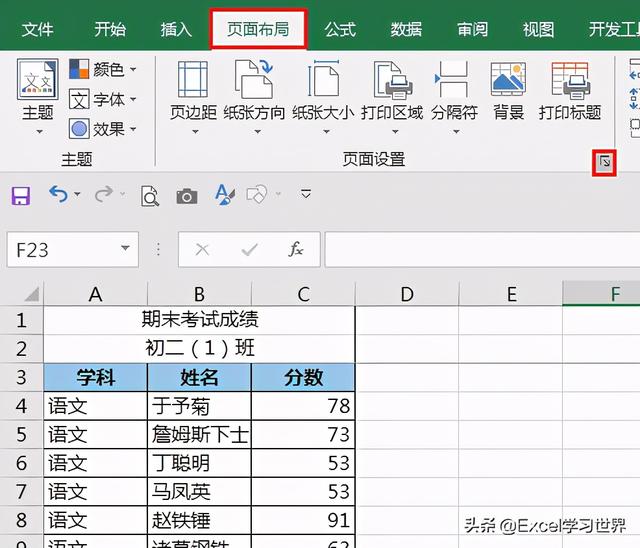
Task: Expand the Undo history dropdown arrow
Action: coord(78,194)
